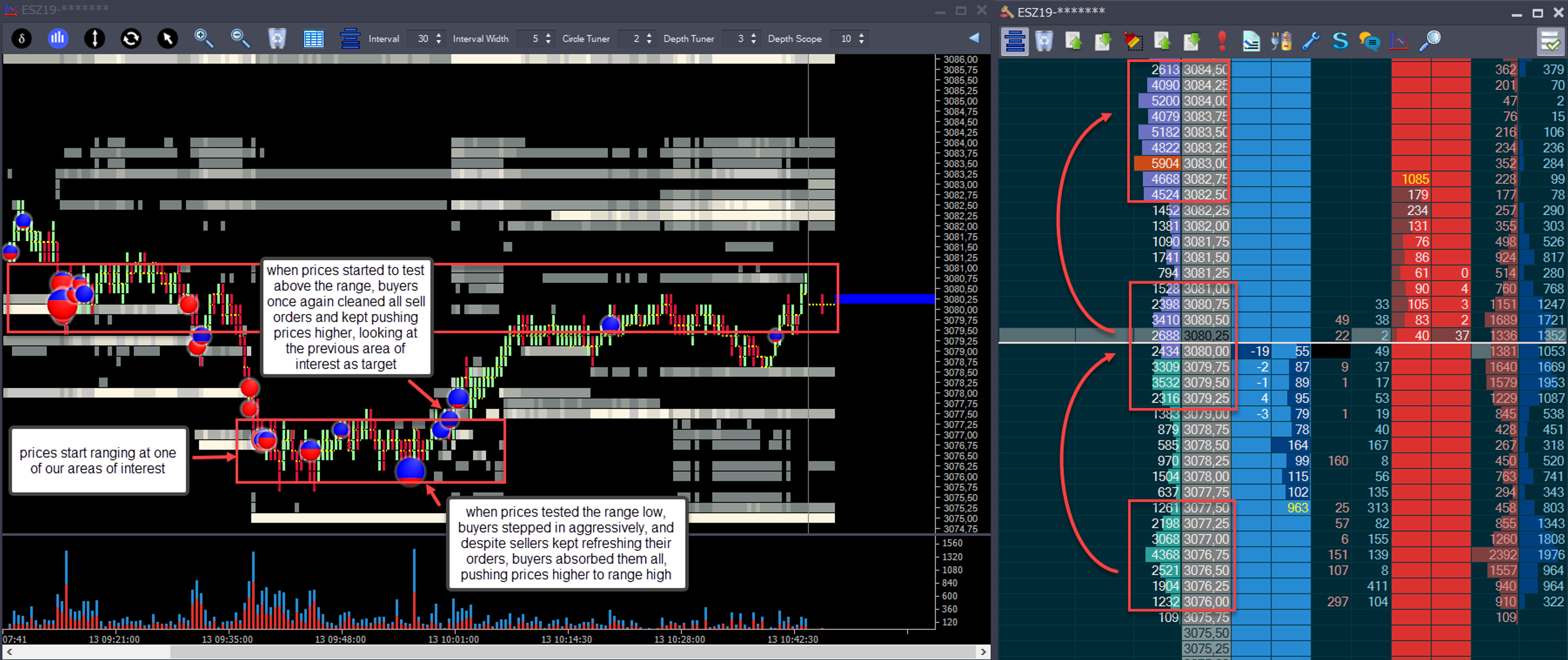
Task: Decrease the Depth Scope value
Action: (x=861, y=42)
